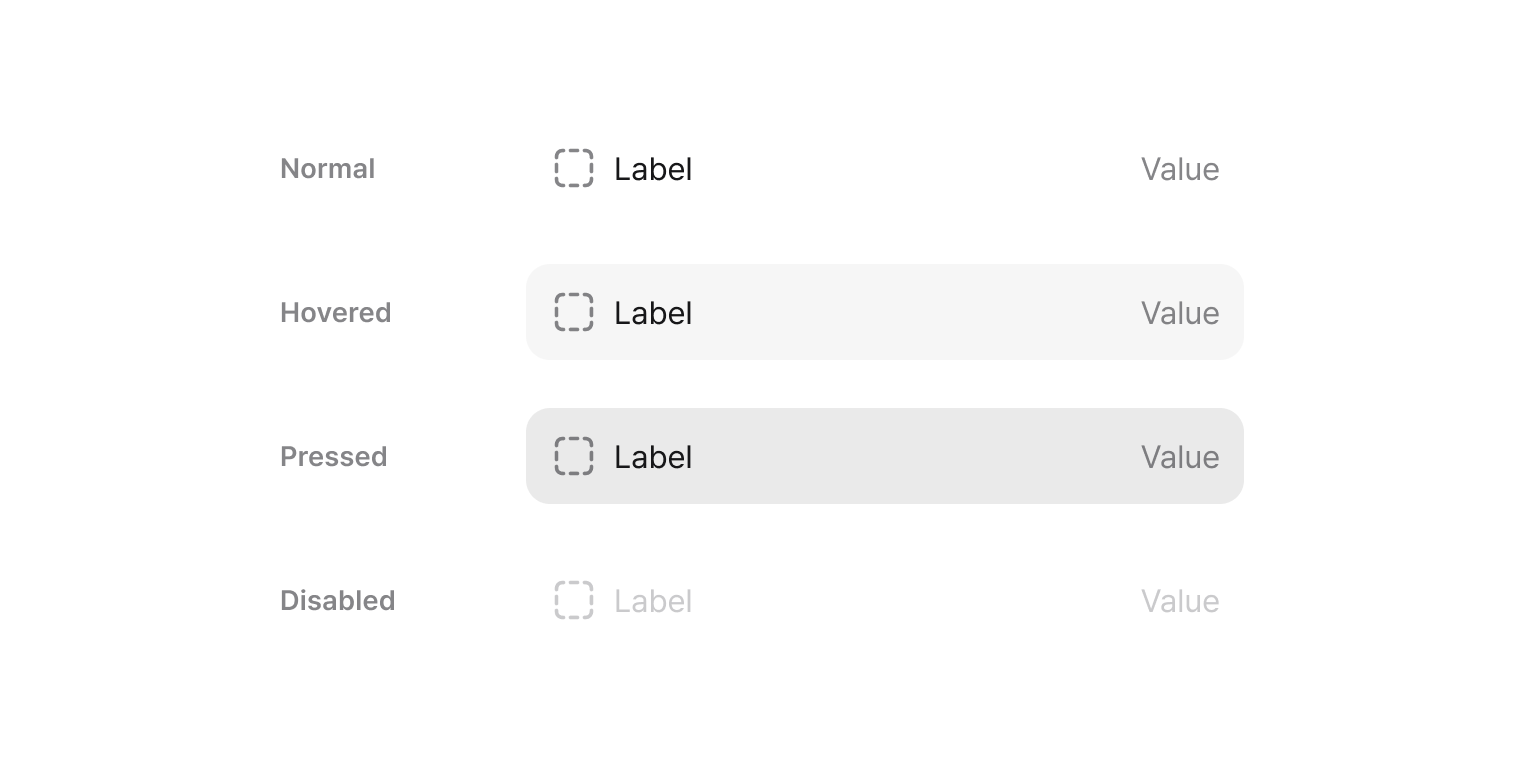Click Value text in the Normal row

1180,169
